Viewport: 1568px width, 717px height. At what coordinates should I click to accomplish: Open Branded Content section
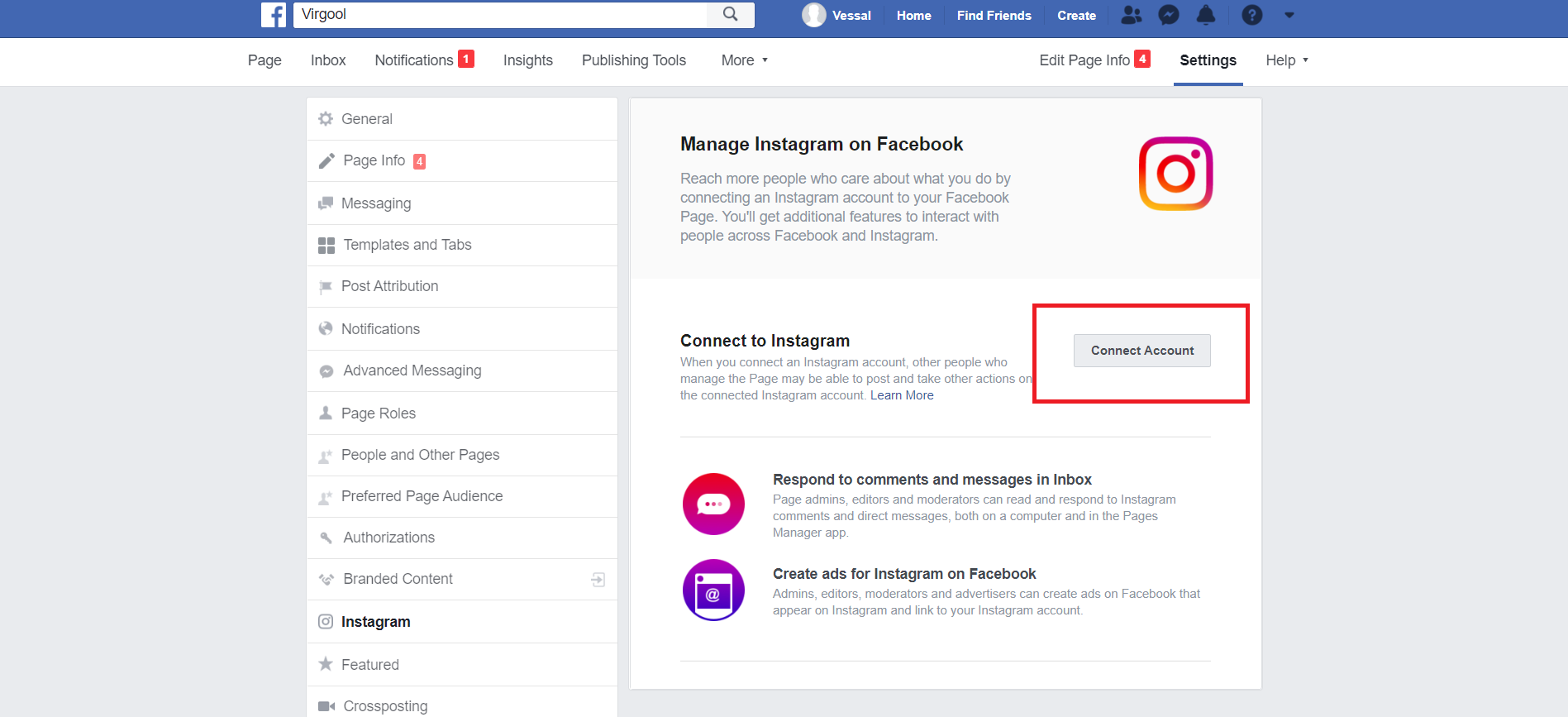(x=462, y=579)
